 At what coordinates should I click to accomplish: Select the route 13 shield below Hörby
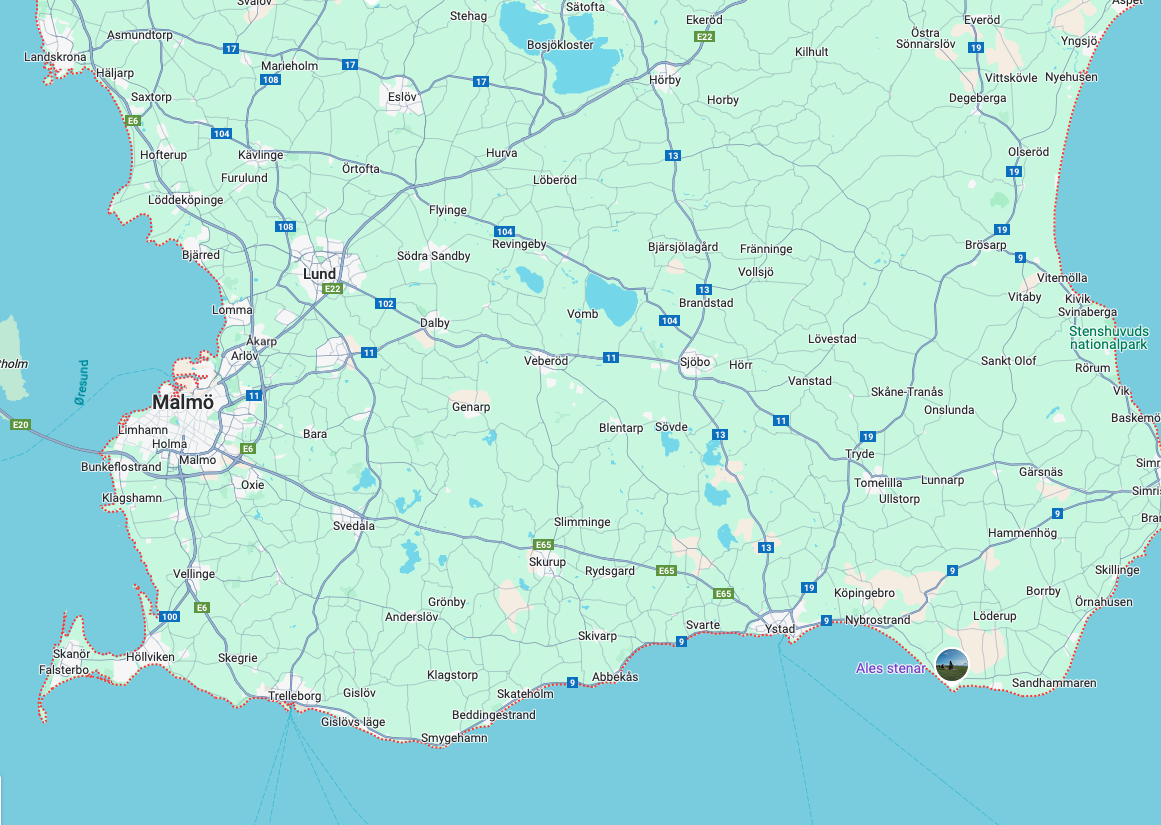click(673, 154)
